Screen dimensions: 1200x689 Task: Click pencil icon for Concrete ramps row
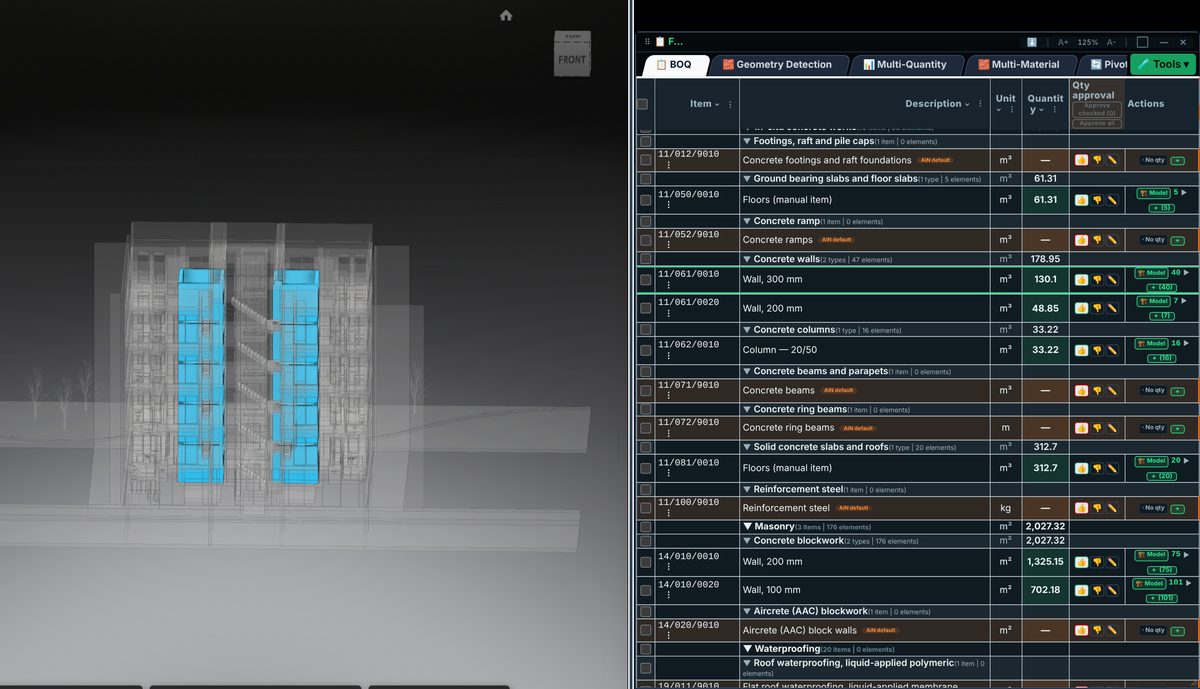point(1112,240)
